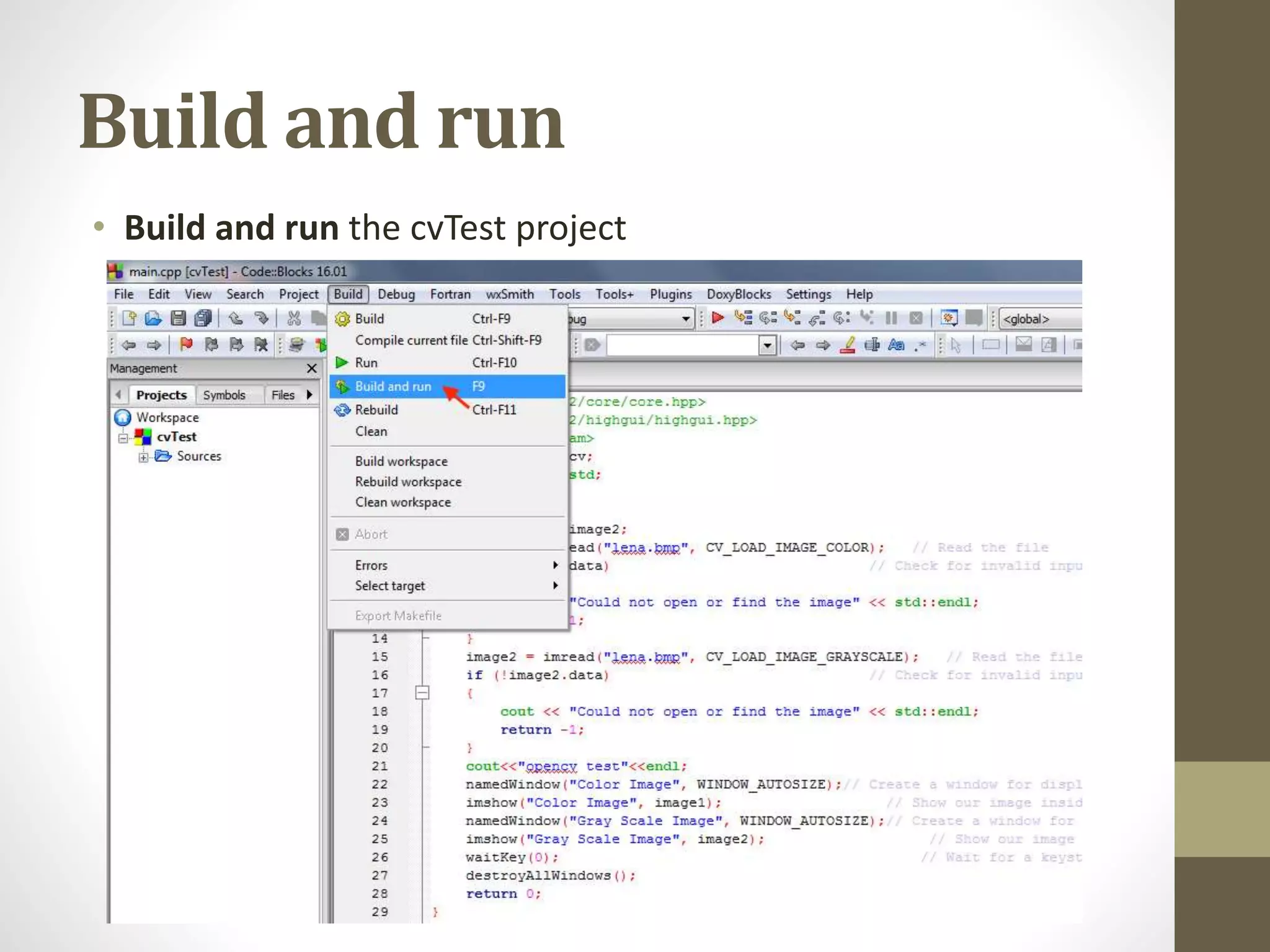
Task: Click the search next arrow near search box
Action: (823, 345)
